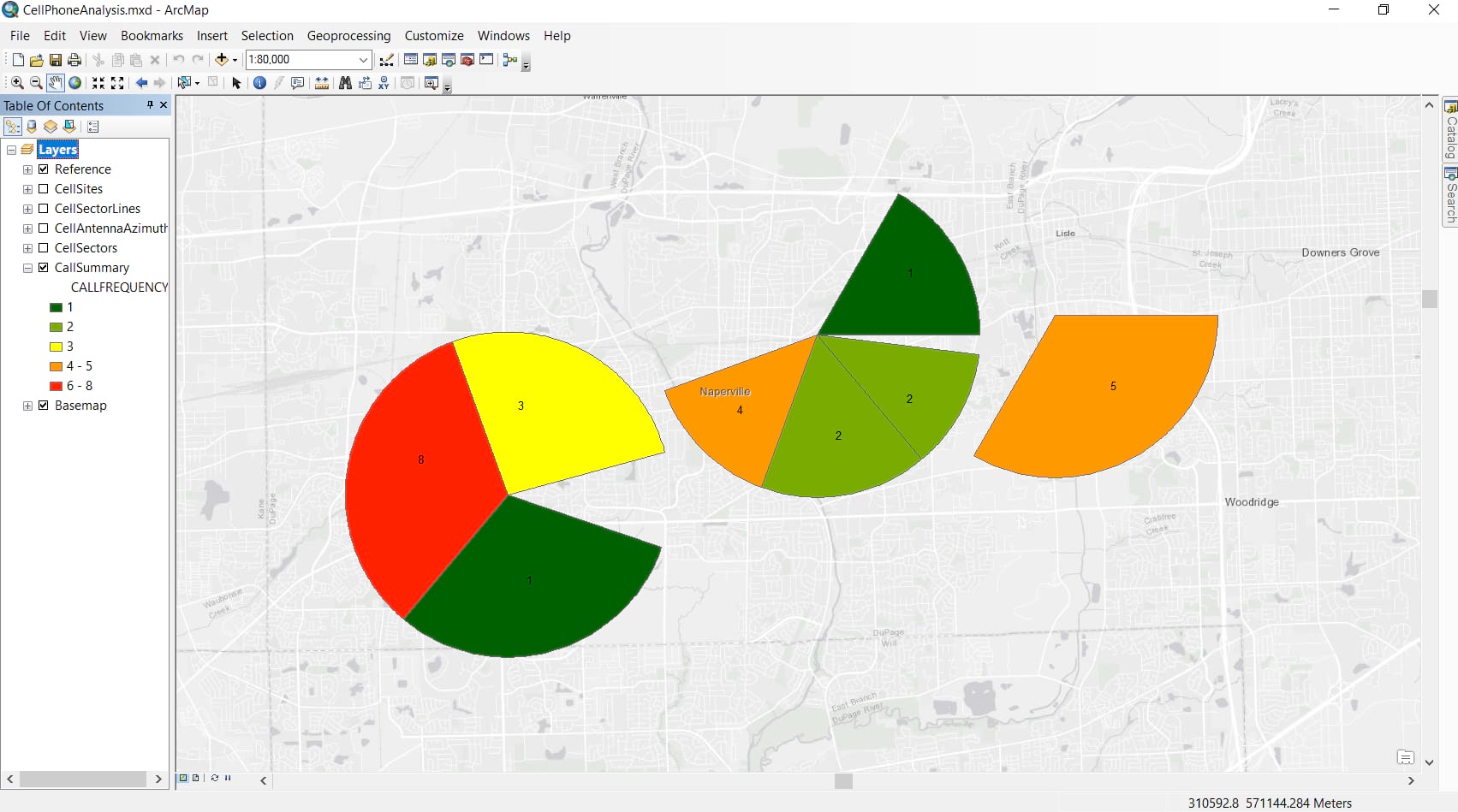
Task: Activate the Pan hand tool
Action: (56, 83)
